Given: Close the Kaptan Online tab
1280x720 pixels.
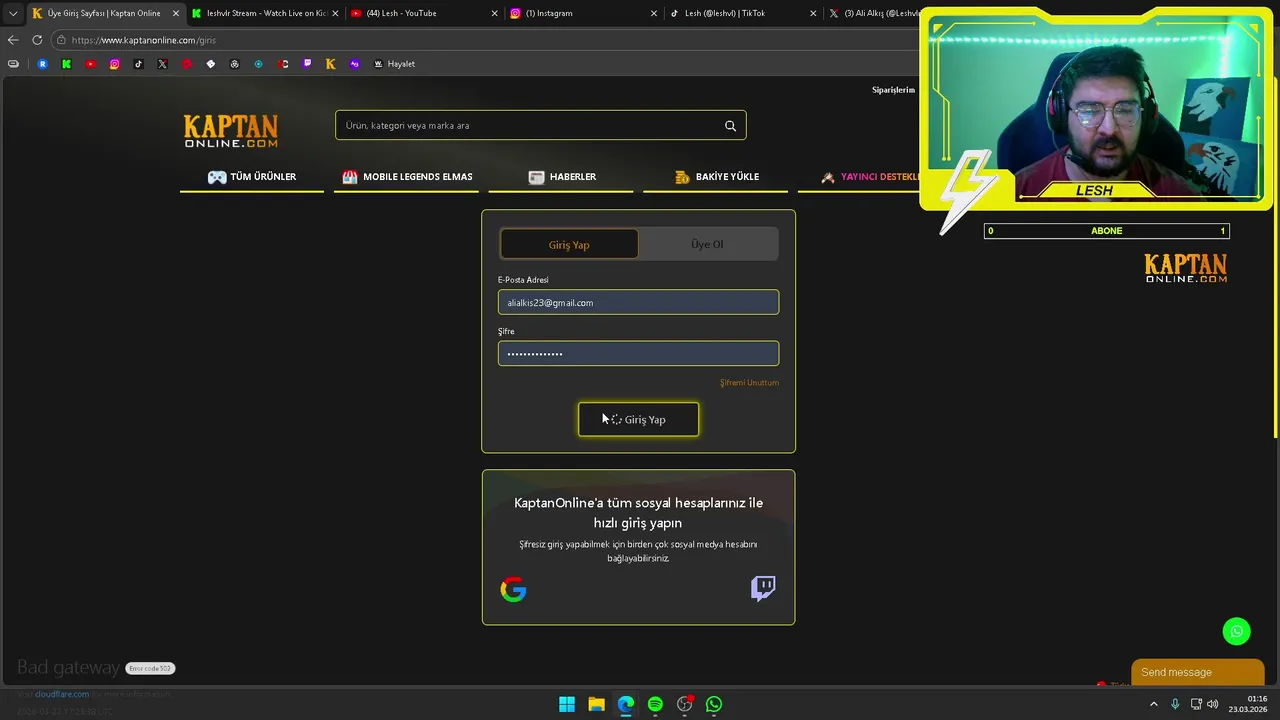Looking at the screenshot, I should point(176,13).
